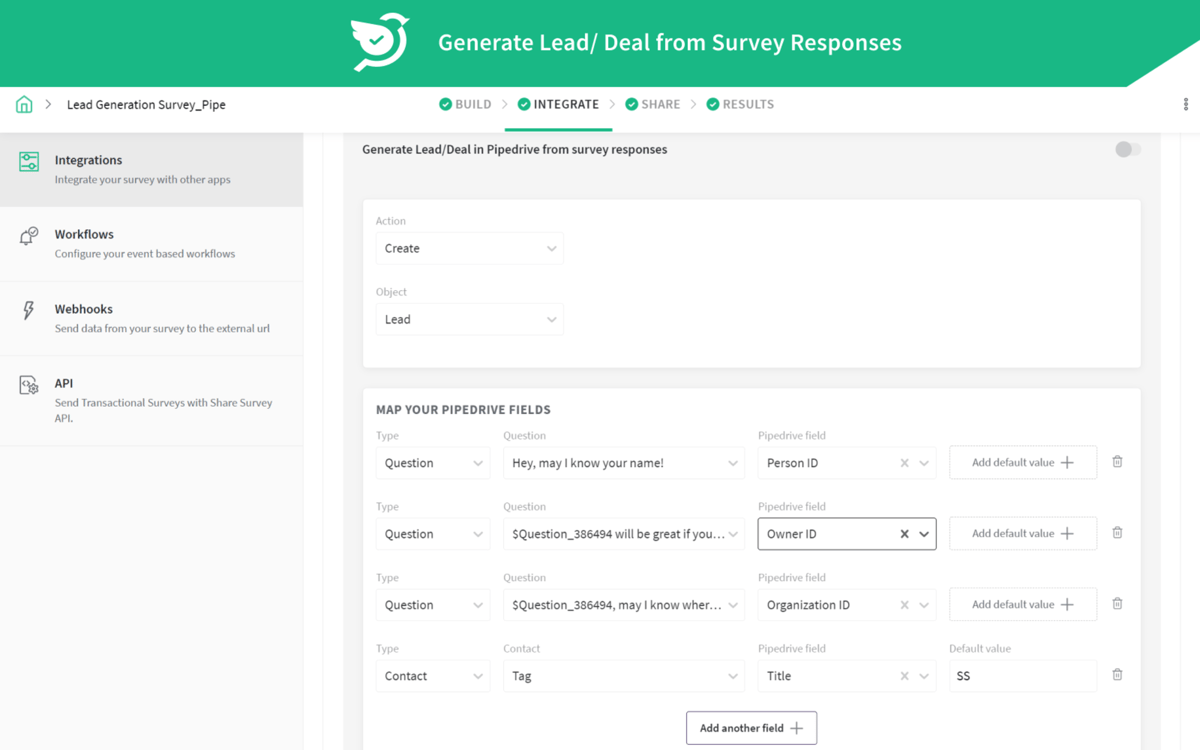Click the Add another field button
Screen dimensions: 1200x750
tap(751, 727)
